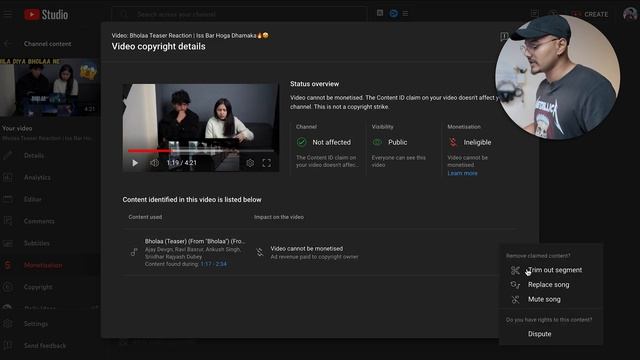Viewport: 640px width, 360px height.
Task: Click the crossed dollar icon by Video cannot be monetised
Action: 260,252
